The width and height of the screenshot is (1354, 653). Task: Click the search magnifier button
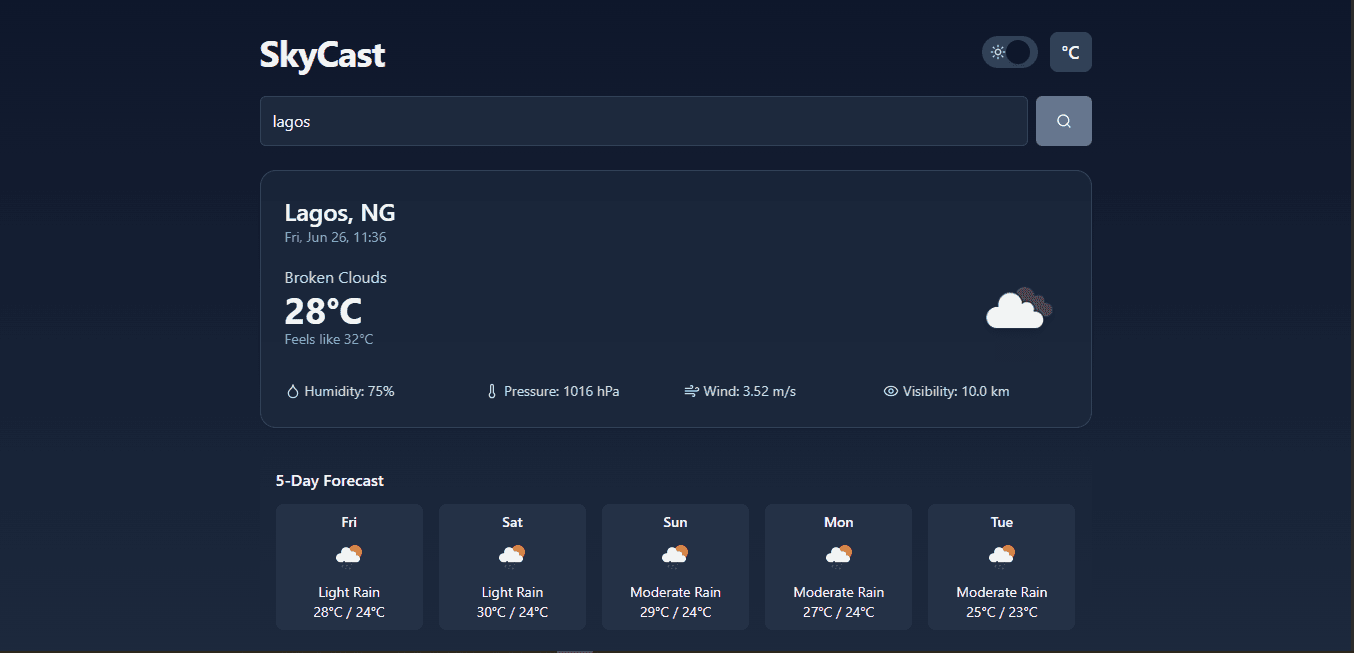[1063, 121]
